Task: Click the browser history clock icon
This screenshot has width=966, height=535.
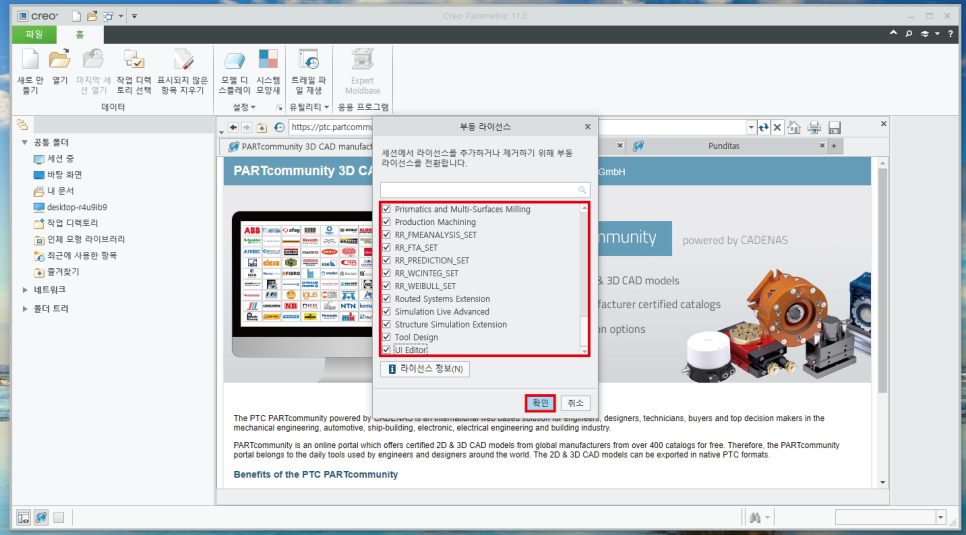Action: pyautogui.click(x=279, y=128)
